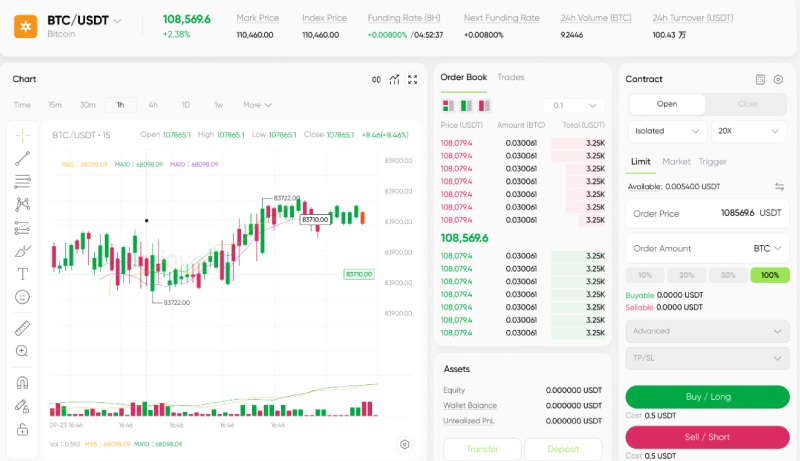Open chart settings gear at bottom
The height and width of the screenshot is (461, 800).
405,445
